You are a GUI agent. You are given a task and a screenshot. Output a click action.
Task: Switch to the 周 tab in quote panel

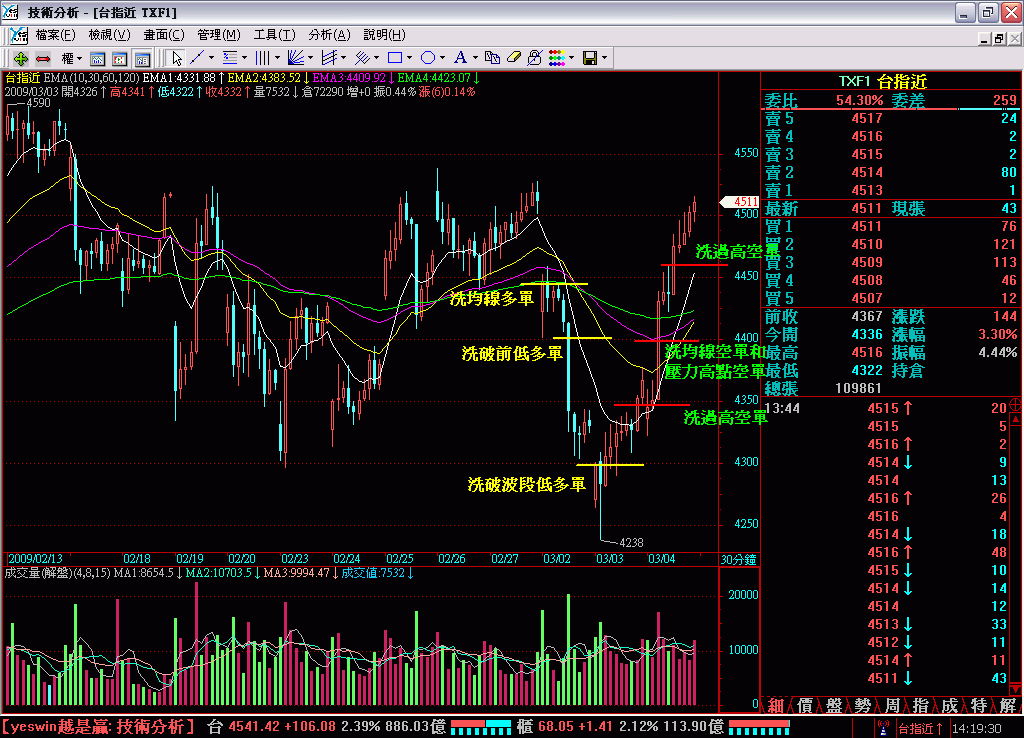[x=892, y=705]
